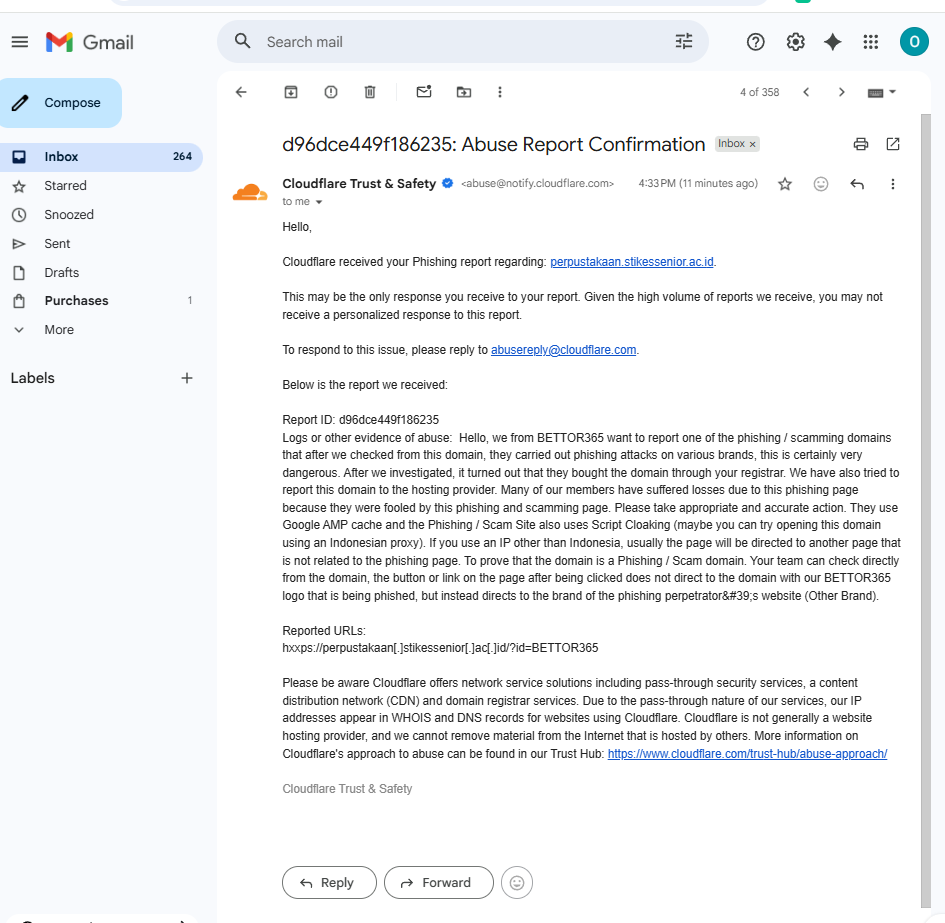Mark the email as unread
The width and height of the screenshot is (945, 923).
tap(424, 92)
